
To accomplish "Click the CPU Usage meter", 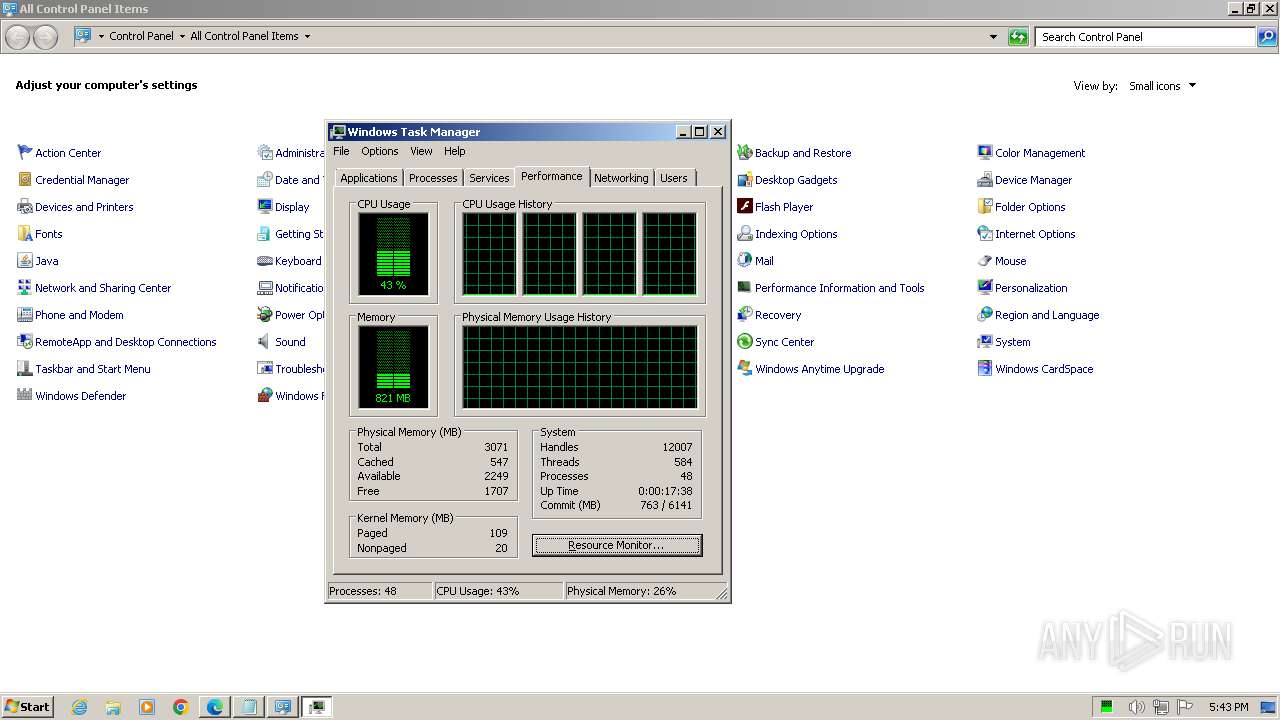I will [393, 254].
